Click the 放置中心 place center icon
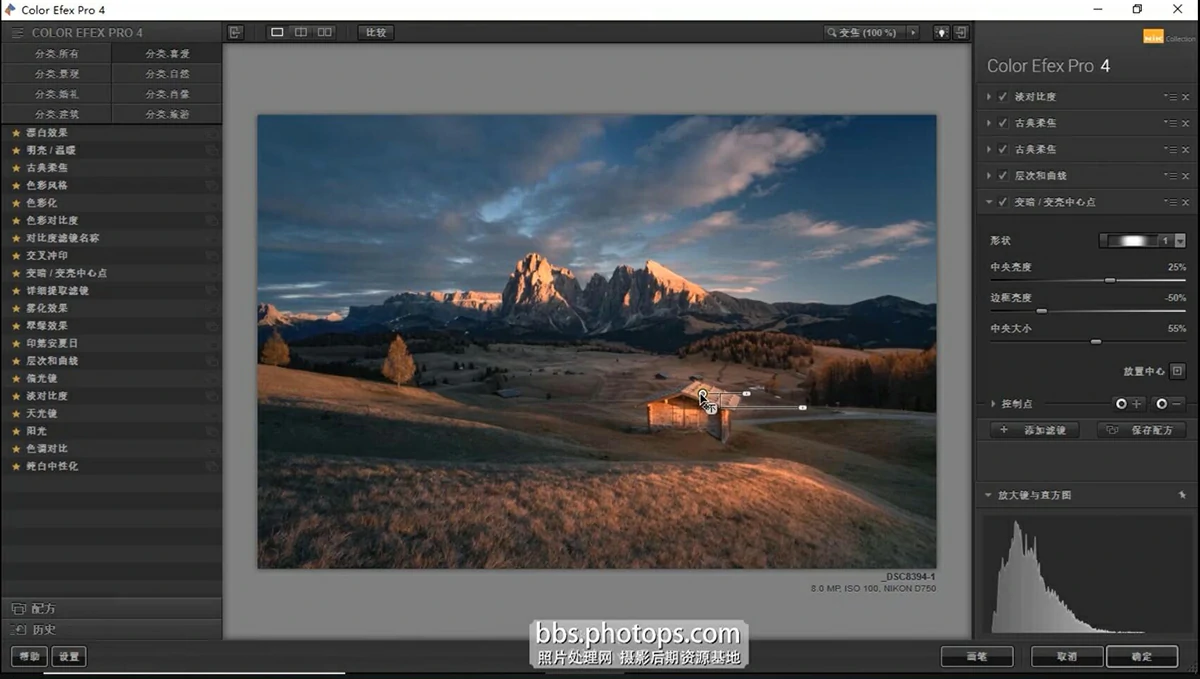Viewport: 1200px width, 679px height. 1177,371
